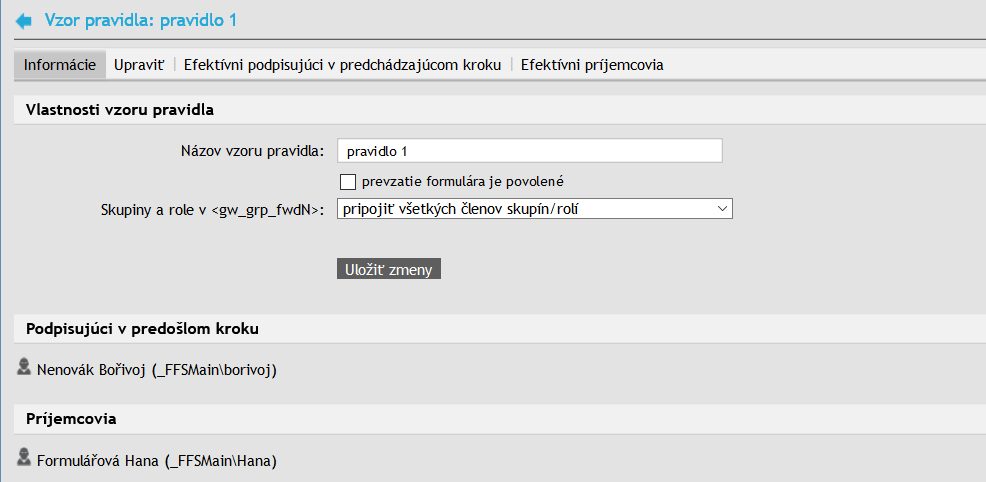Click the 'Názov vzoru pravidla:' field label
The height and width of the screenshot is (482, 986).
click(x=250, y=151)
